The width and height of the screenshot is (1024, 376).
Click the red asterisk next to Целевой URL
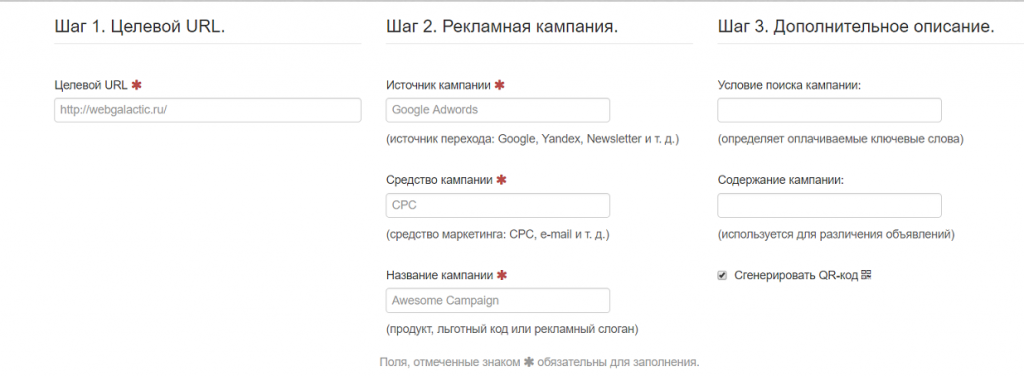[136, 85]
